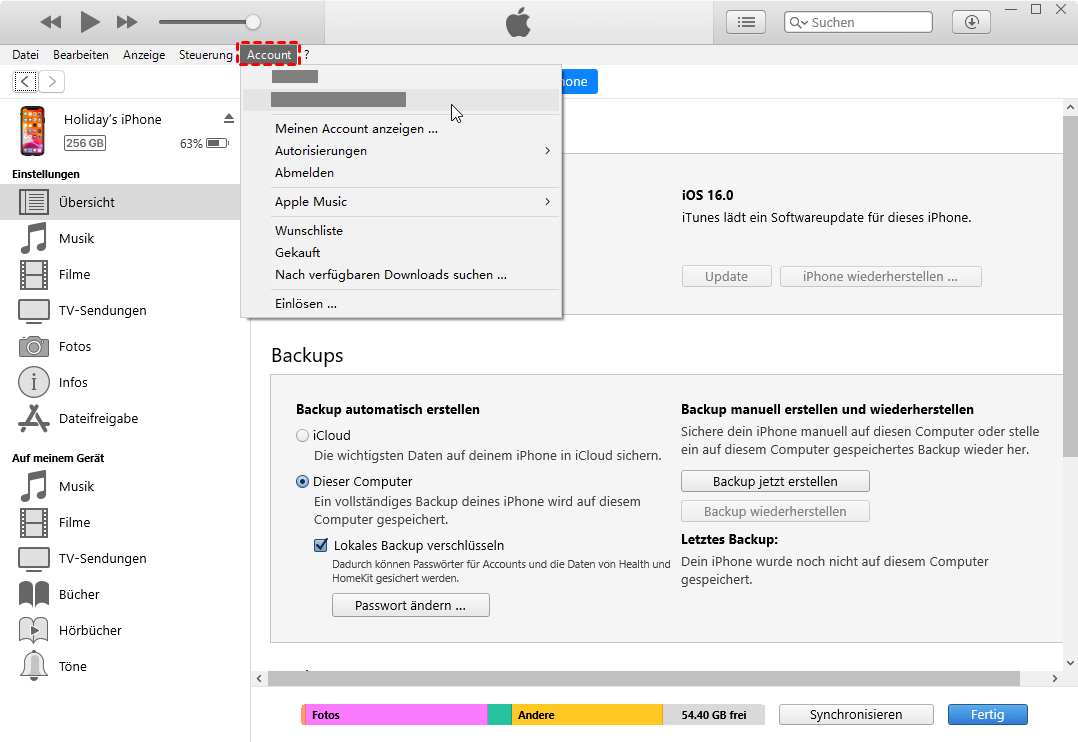Open the downloads arrow icon

click(x=971, y=22)
